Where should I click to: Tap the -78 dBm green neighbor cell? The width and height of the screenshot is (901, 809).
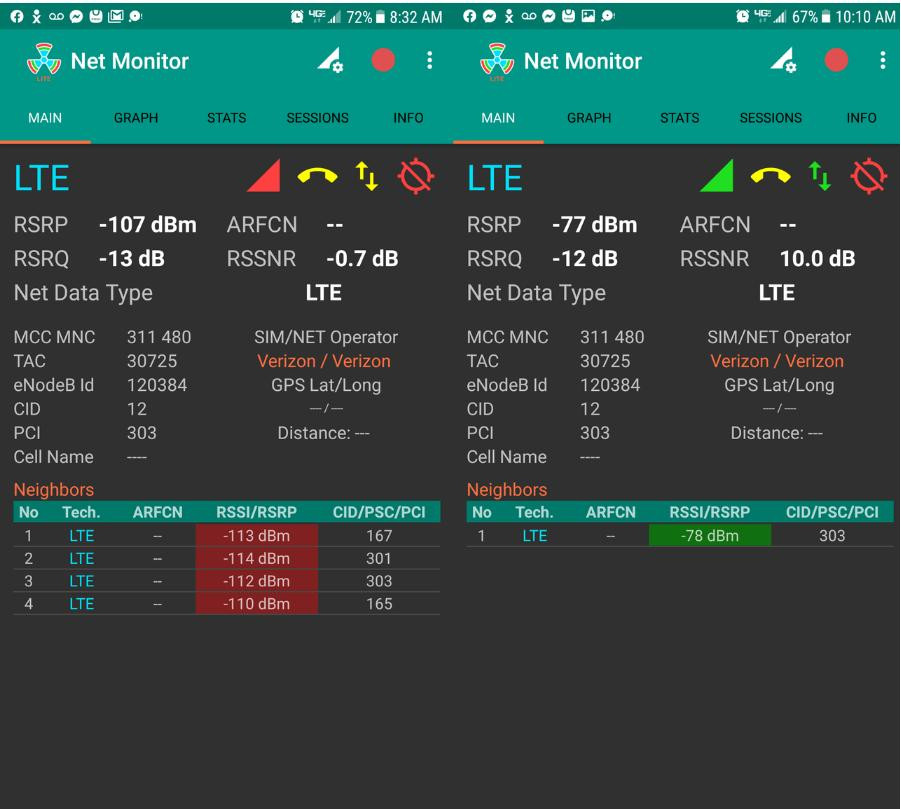pos(710,536)
